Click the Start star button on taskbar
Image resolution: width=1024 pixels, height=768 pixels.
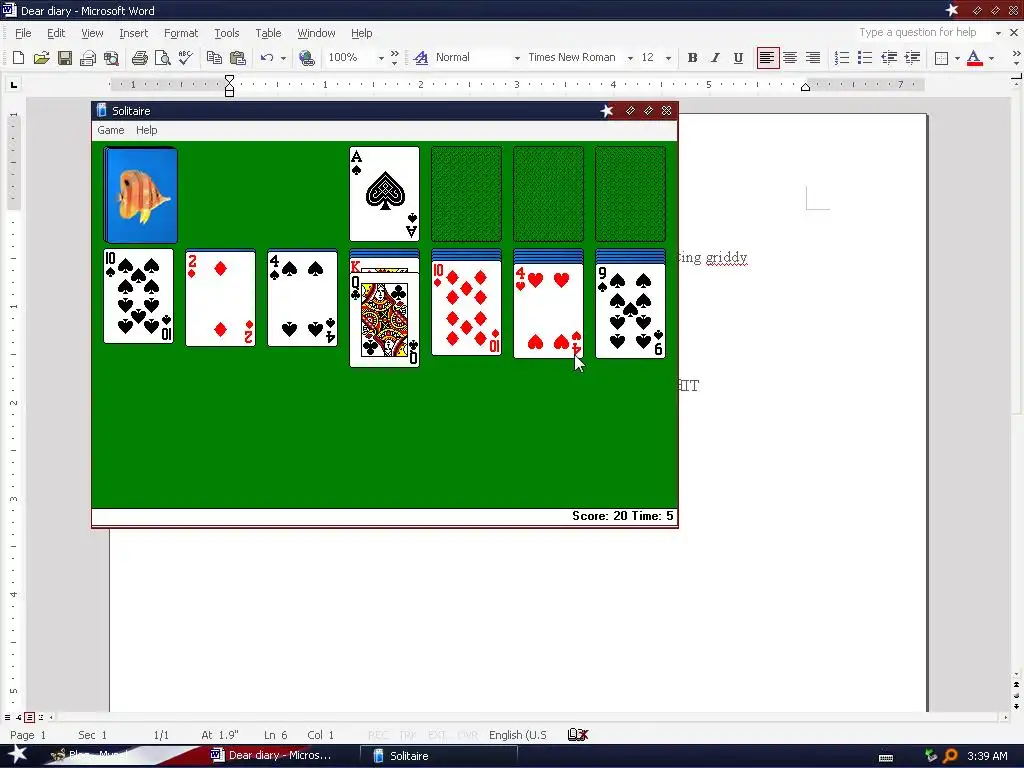click(x=17, y=754)
